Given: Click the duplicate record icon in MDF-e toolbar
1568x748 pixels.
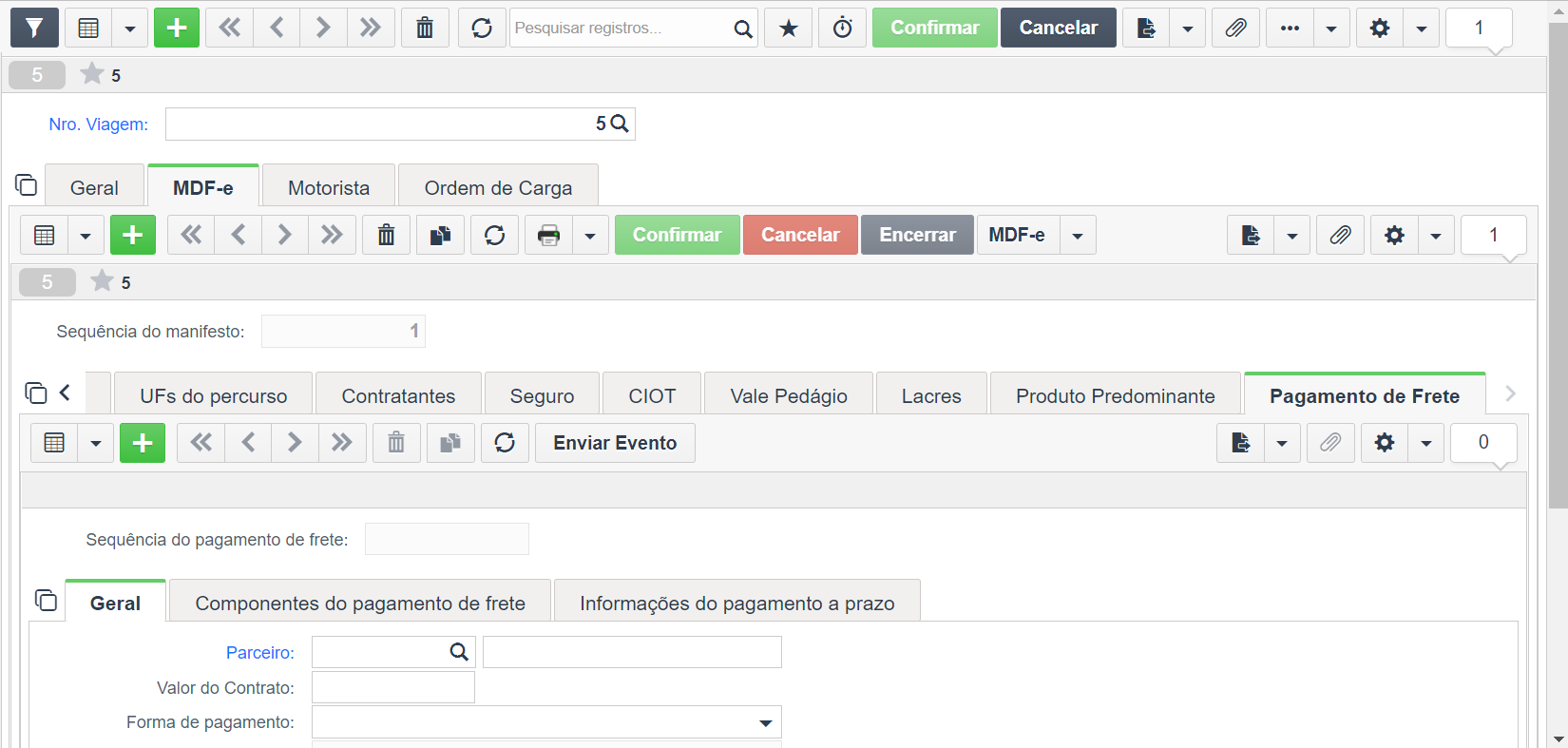Looking at the screenshot, I should coord(440,235).
